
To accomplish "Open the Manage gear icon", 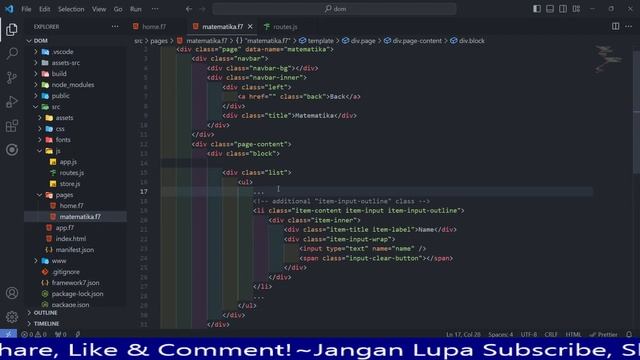I will [x=12, y=316].
